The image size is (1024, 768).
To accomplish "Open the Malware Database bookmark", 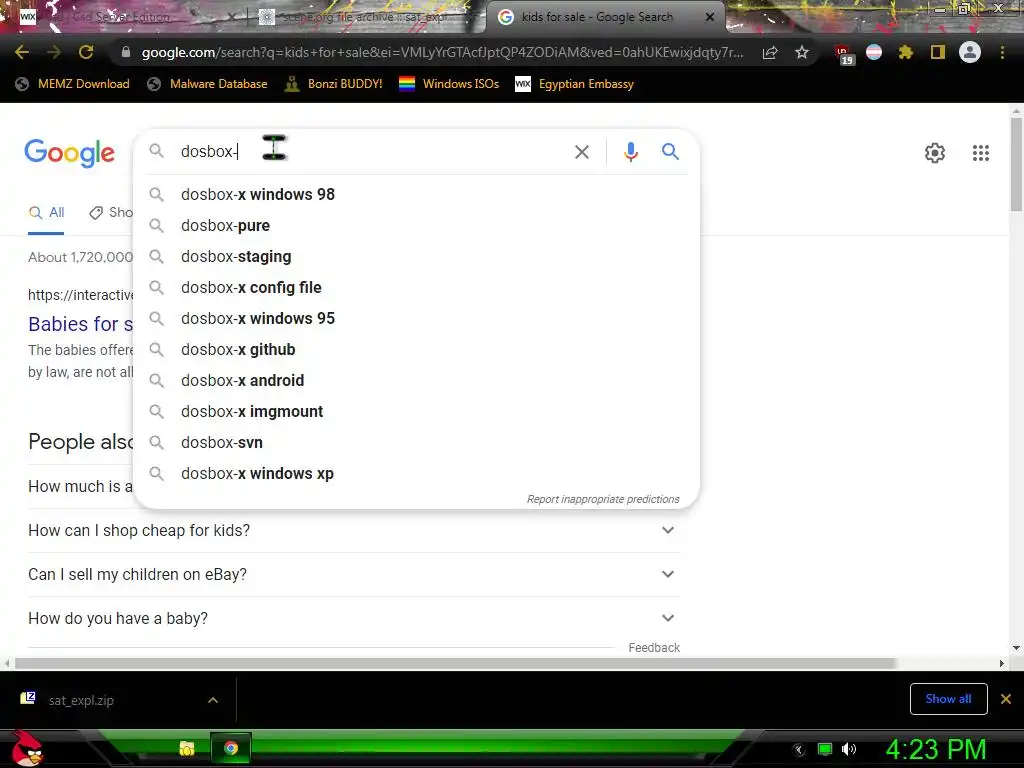I will 208,84.
